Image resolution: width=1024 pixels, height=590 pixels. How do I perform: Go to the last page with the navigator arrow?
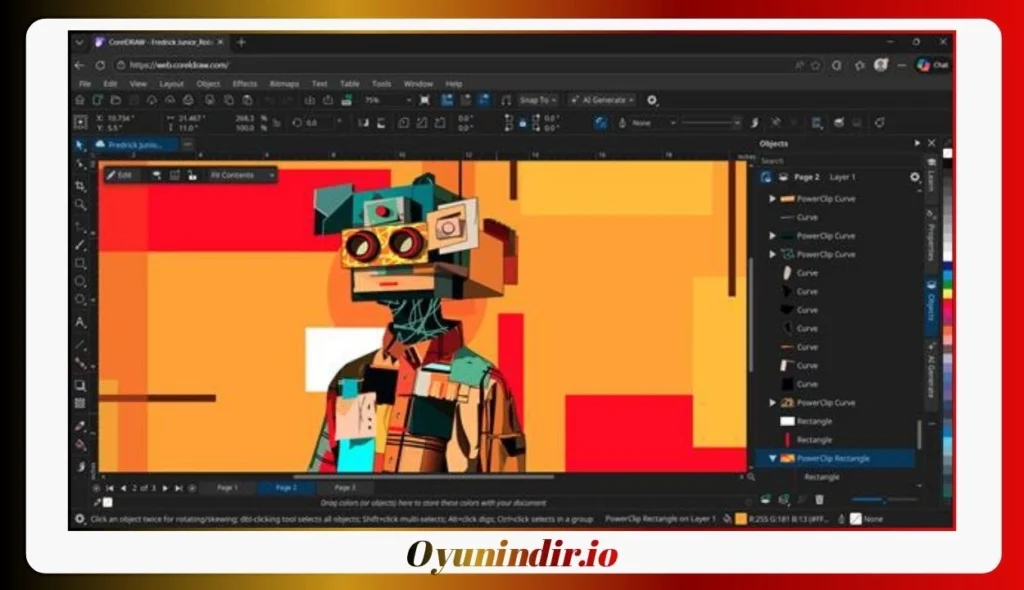coord(178,488)
